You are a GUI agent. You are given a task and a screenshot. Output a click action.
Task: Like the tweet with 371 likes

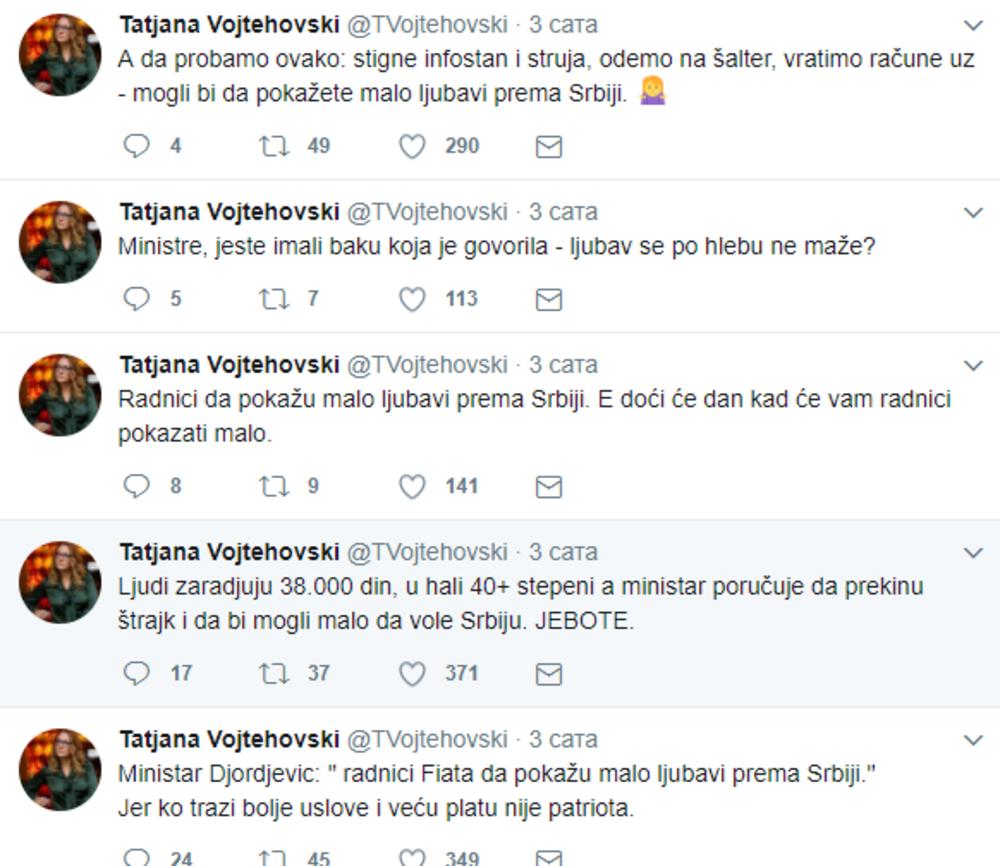pyautogui.click(x=412, y=674)
